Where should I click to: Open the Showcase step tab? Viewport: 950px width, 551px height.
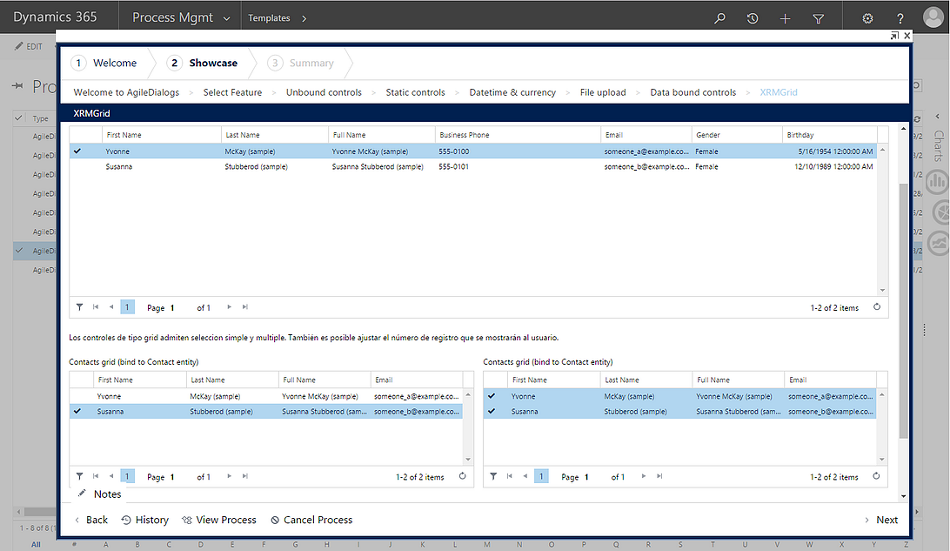[203, 63]
